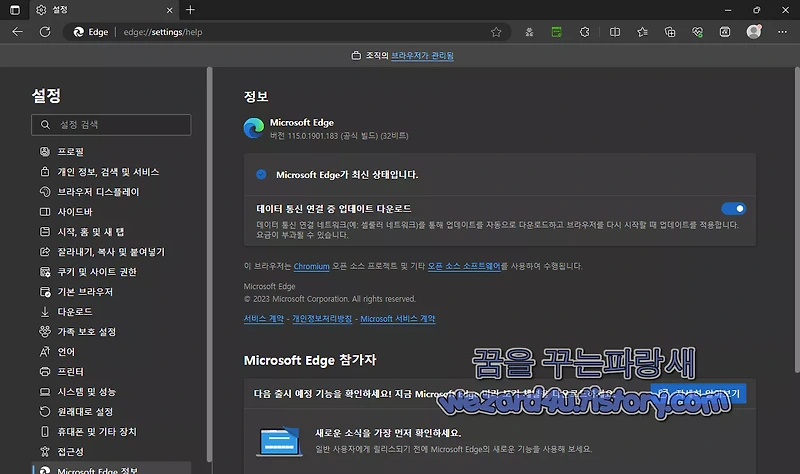Open the favorites list icon
The image size is (800, 474).
(x=642, y=32)
